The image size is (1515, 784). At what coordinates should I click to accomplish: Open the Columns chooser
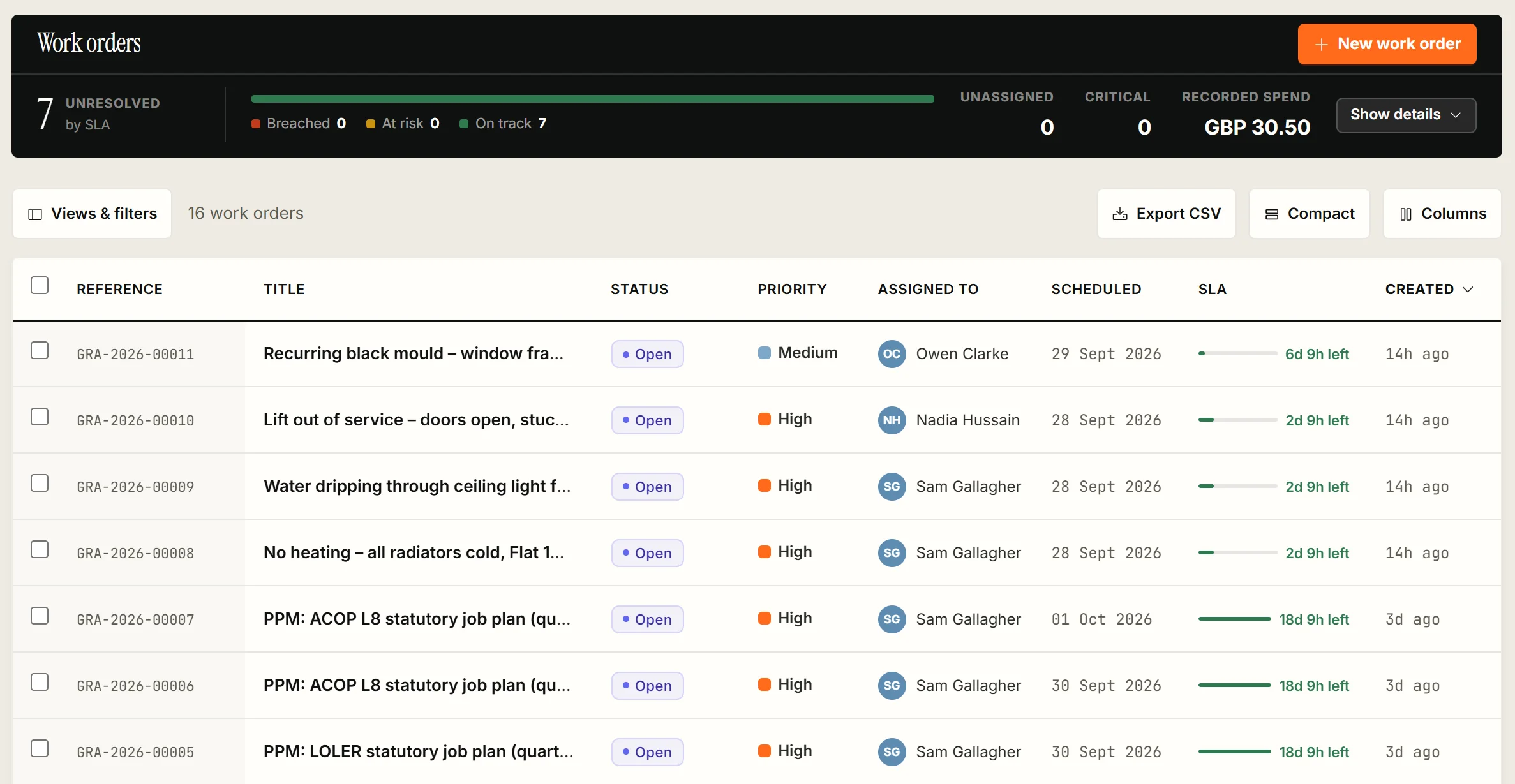pyautogui.click(x=1442, y=214)
